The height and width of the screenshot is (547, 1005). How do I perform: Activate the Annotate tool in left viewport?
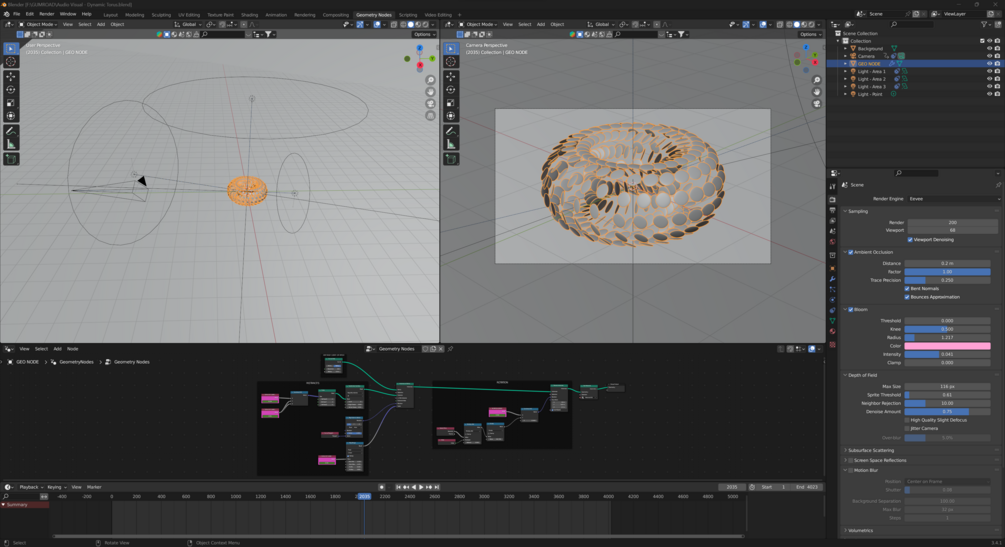[x=11, y=131]
